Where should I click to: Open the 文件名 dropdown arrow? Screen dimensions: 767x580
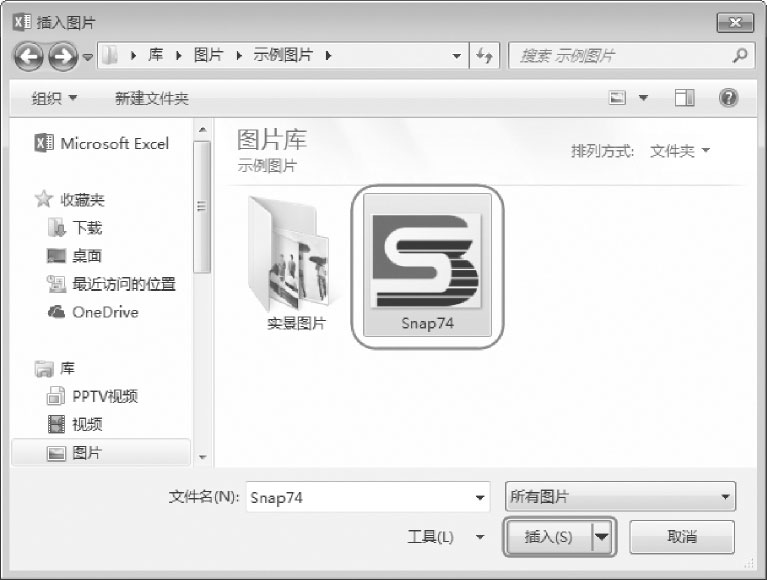[x=480, y=497]
